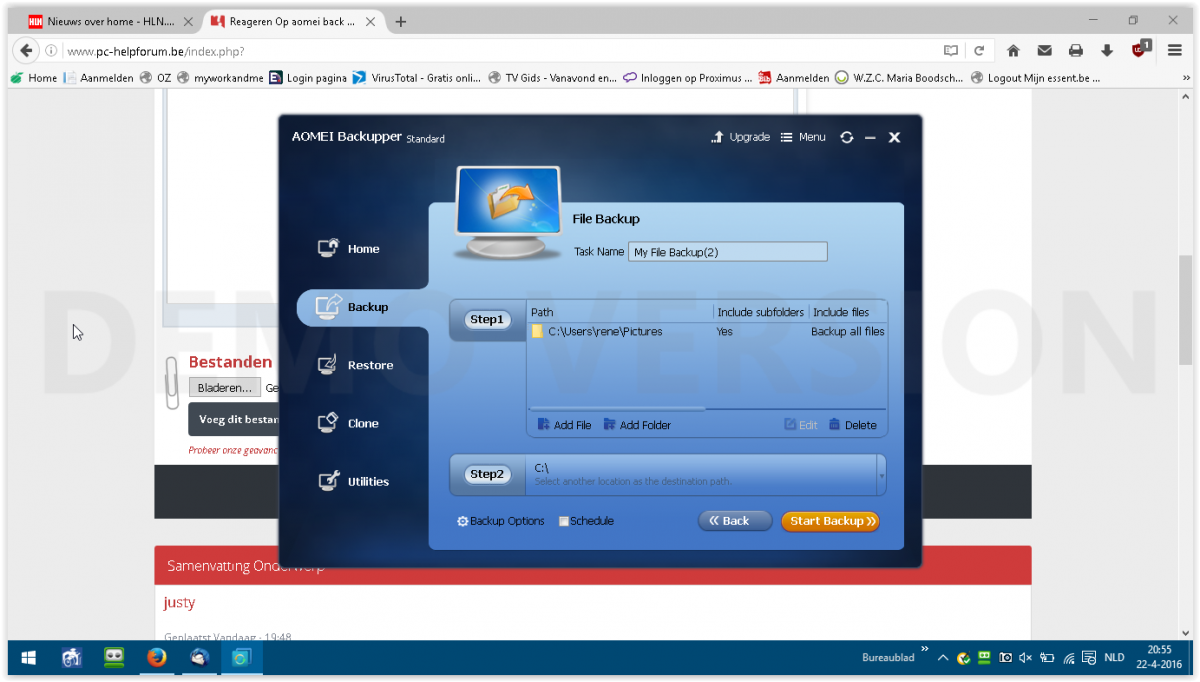Click Add File under Step1

565,425
